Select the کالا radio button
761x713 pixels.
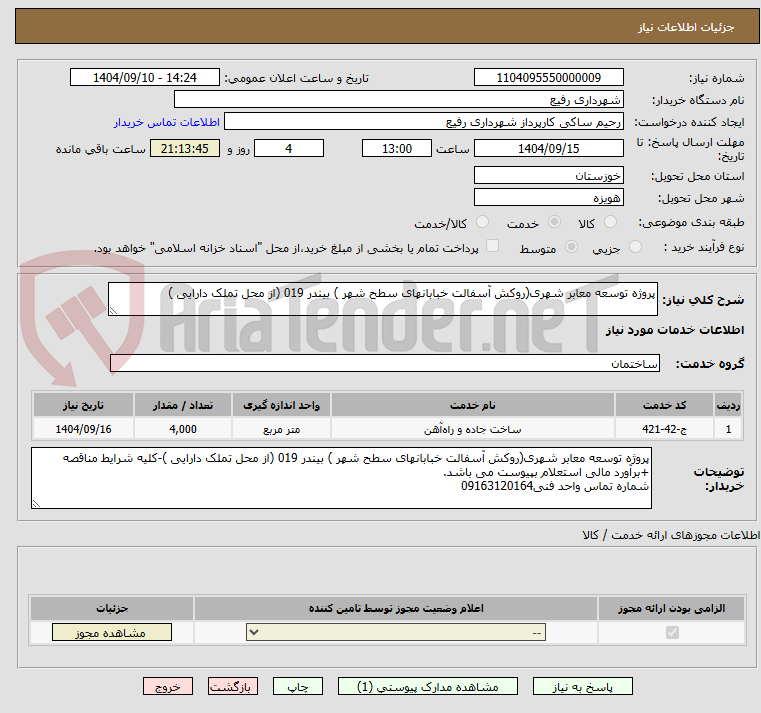point(610,222)
